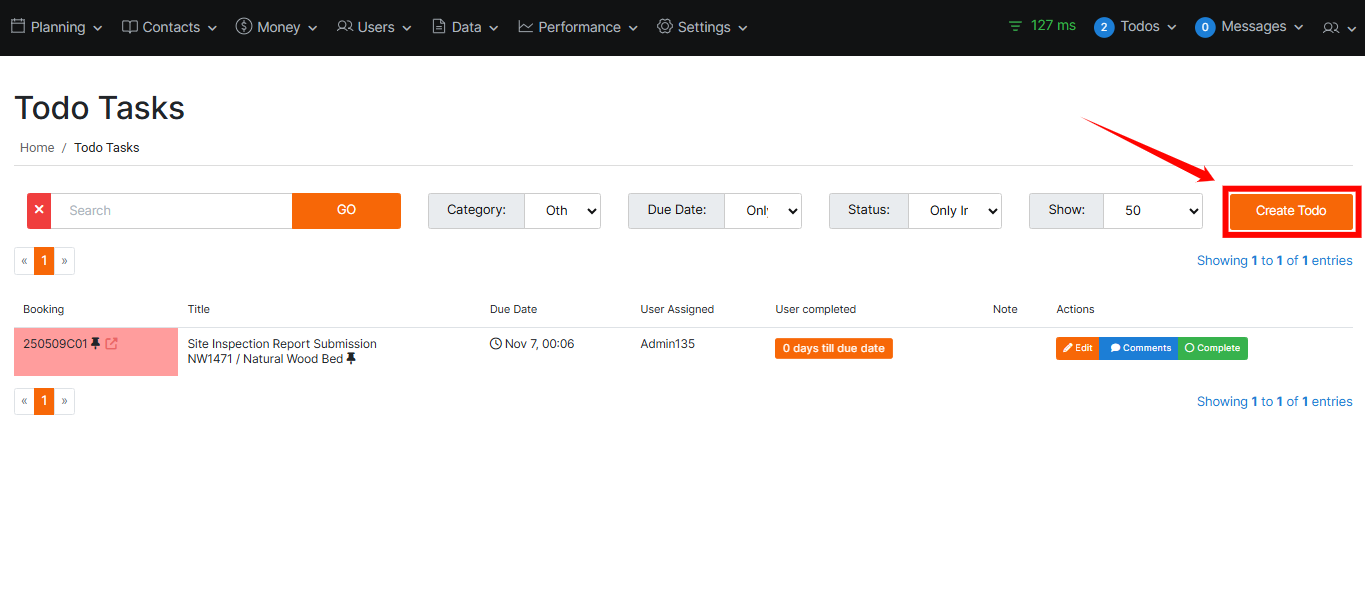Open the Performance menu
Image resolution: width=1365 pixels, height=615 pixels.
click(579, 27)
